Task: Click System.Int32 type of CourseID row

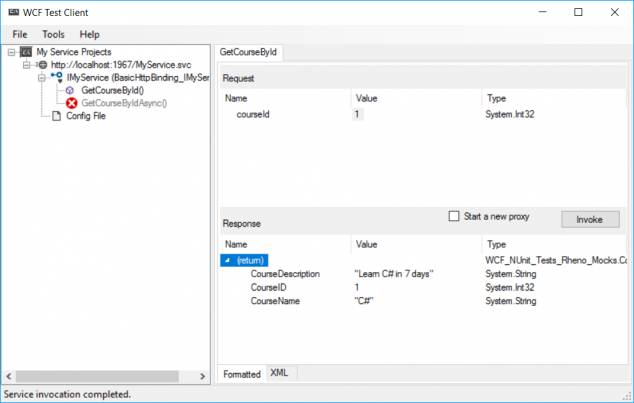Action: pyautogui.click(x=510, y=287)
